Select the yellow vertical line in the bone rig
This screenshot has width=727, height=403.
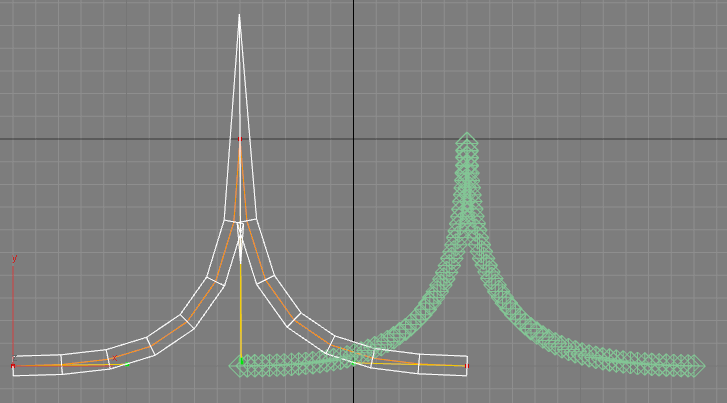pyautogui.click(x=240, y=300)
